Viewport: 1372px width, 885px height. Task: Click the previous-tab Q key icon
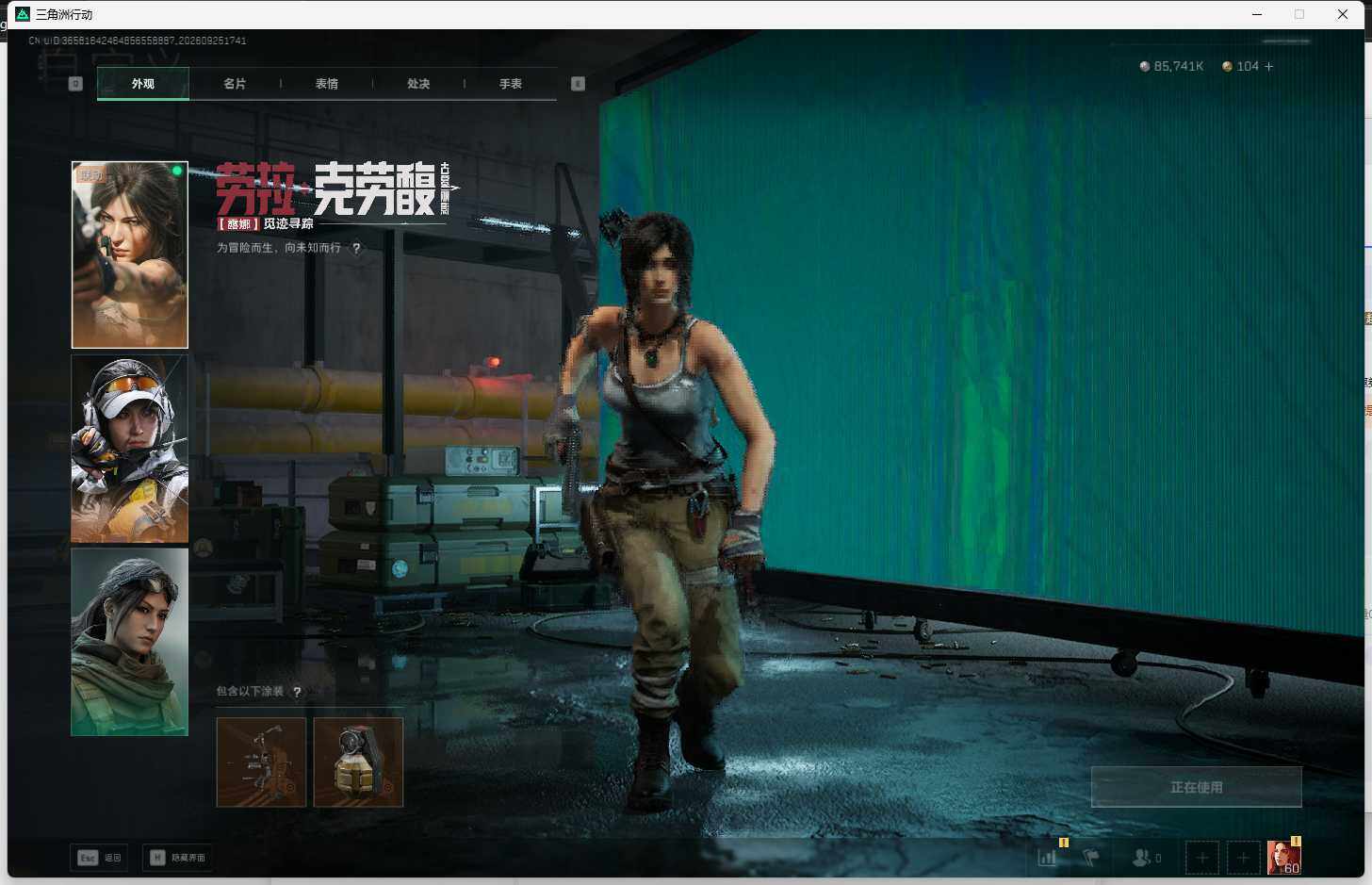76,84
